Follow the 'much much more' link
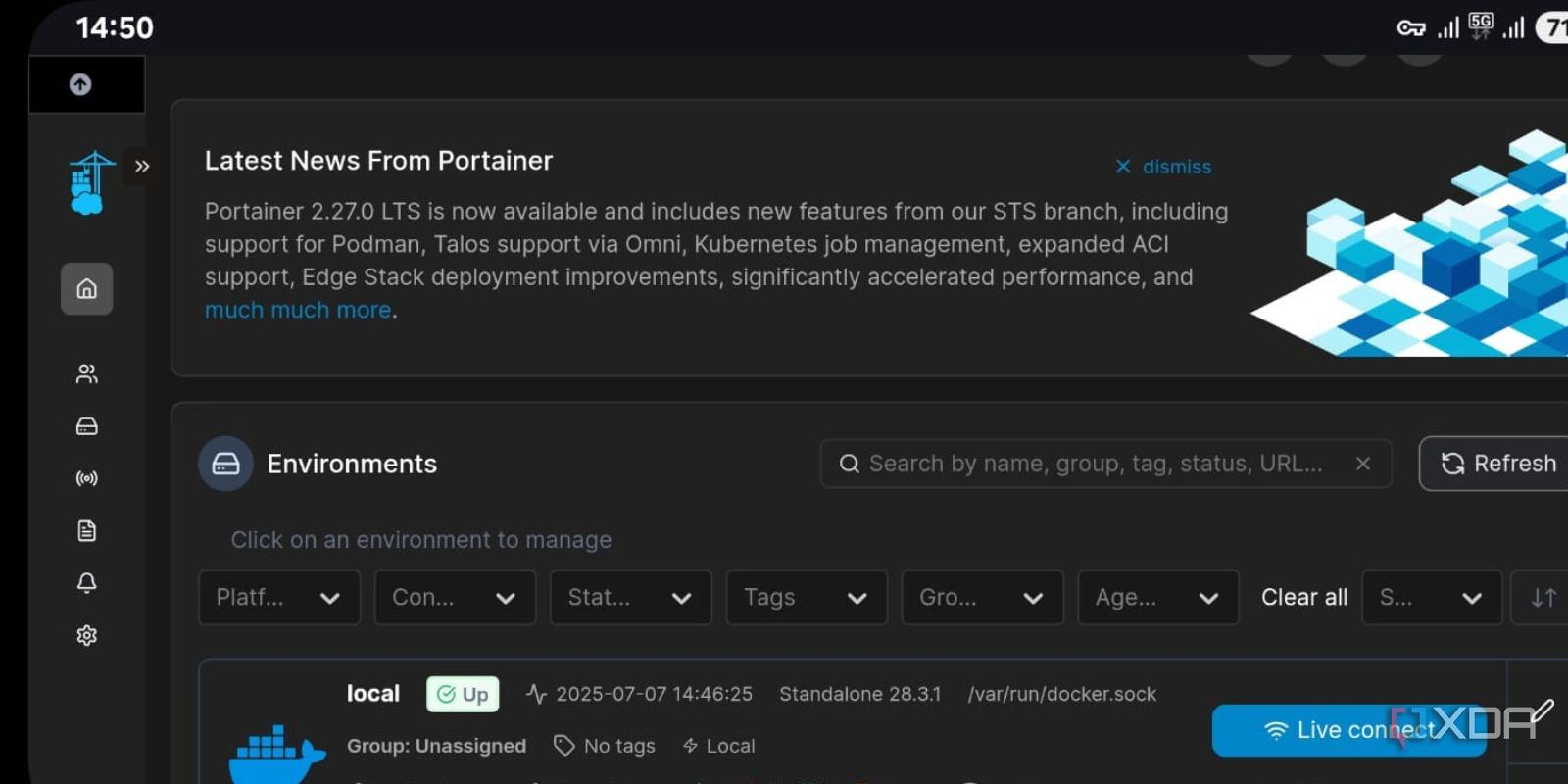Screen dimensions: 1568x784 [298, 310]
